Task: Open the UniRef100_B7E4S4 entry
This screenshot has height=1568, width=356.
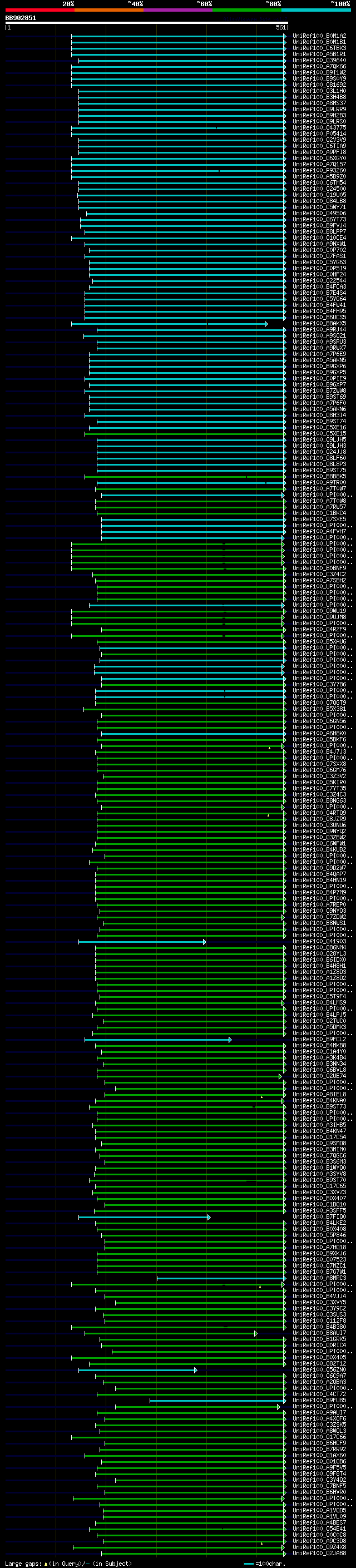Action: pyautogui.click(x=319, y=293)
